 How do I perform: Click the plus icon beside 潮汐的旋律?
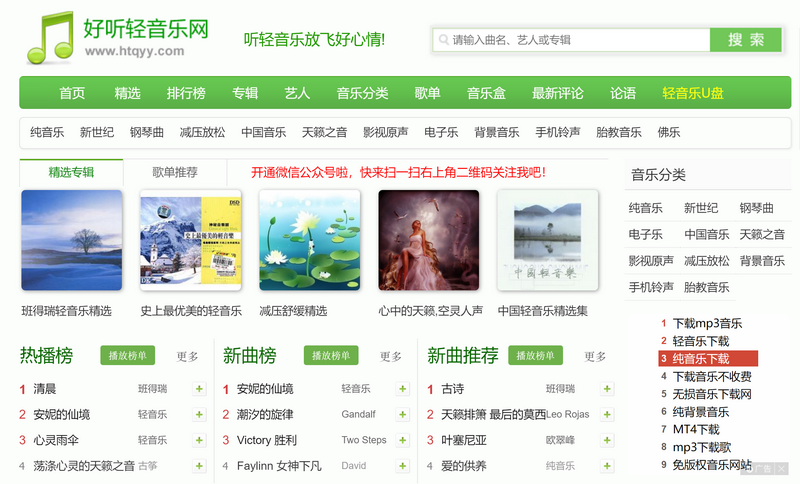[x=403, y=414]
